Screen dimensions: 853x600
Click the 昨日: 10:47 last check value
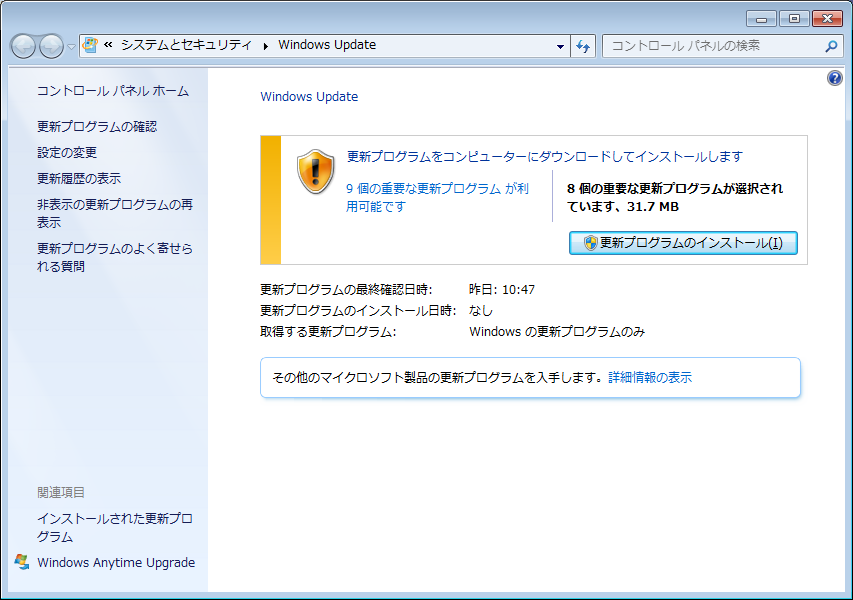pyautogui.click(x=502, y=289)
